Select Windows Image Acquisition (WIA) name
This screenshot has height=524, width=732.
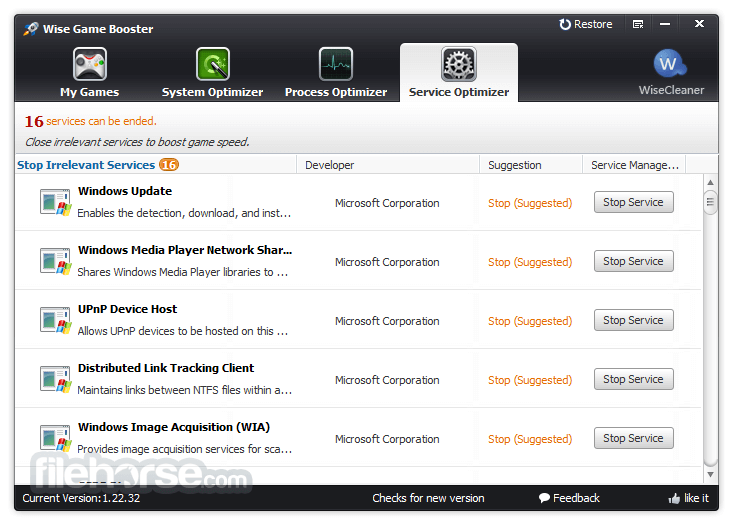(x=174, y=427)
